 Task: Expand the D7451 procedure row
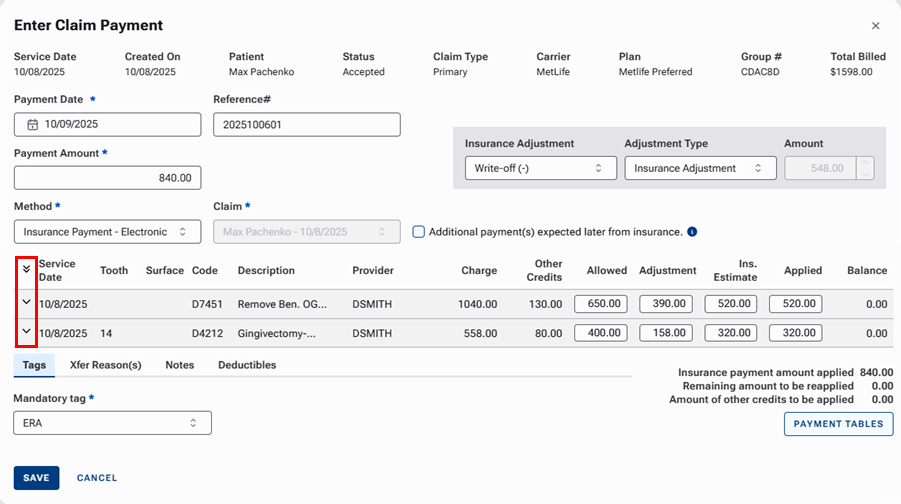(x=27, y=302)
